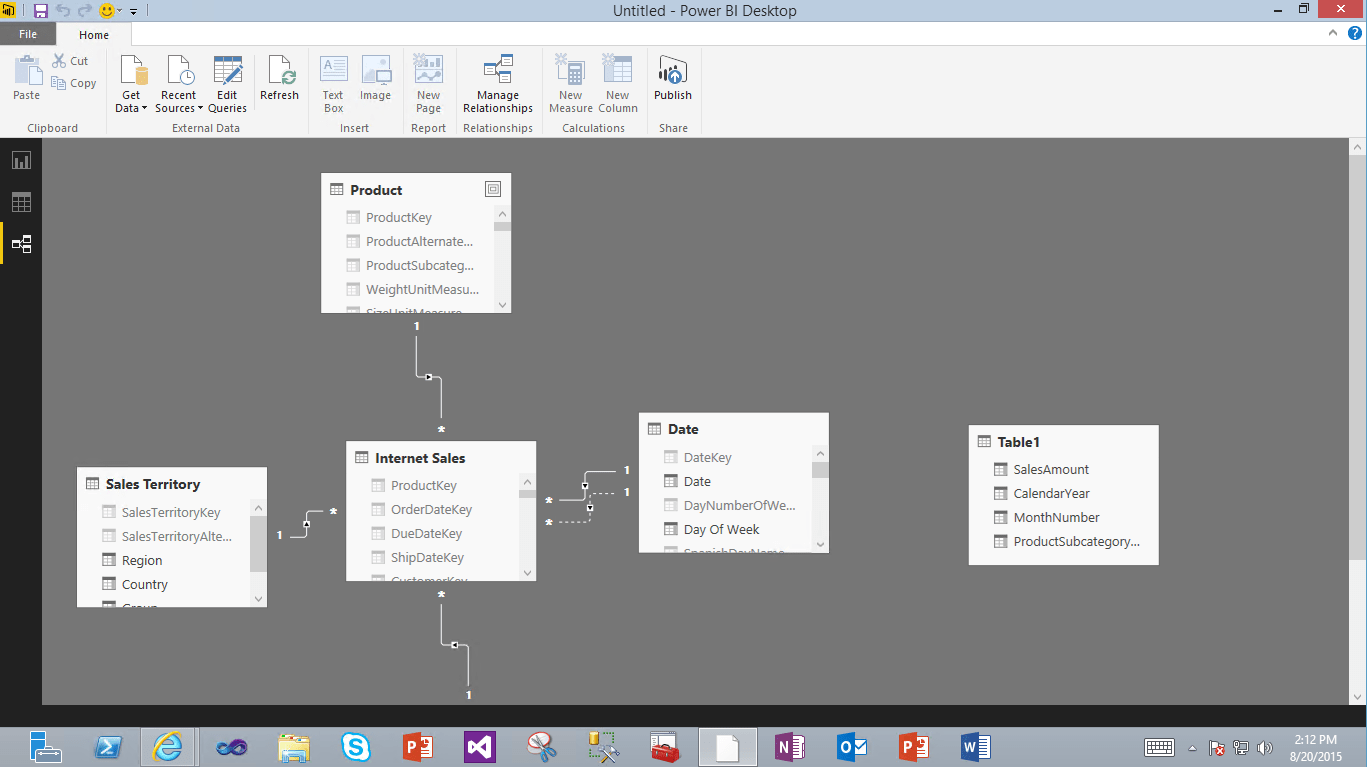Click the volume icon in system tray
This screenshot has height=767, width=1367.
coord(1265,747)
